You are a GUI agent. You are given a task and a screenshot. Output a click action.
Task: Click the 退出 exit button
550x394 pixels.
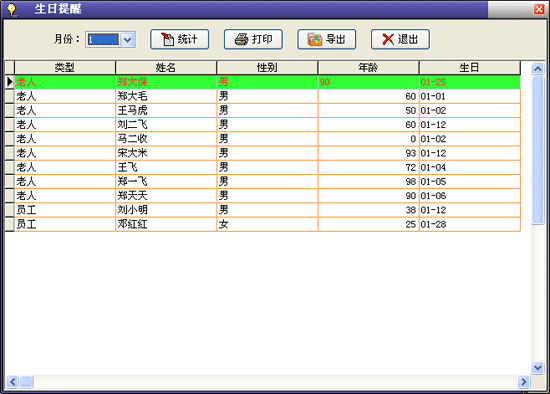pyautogui.click(x=400, y=39)
